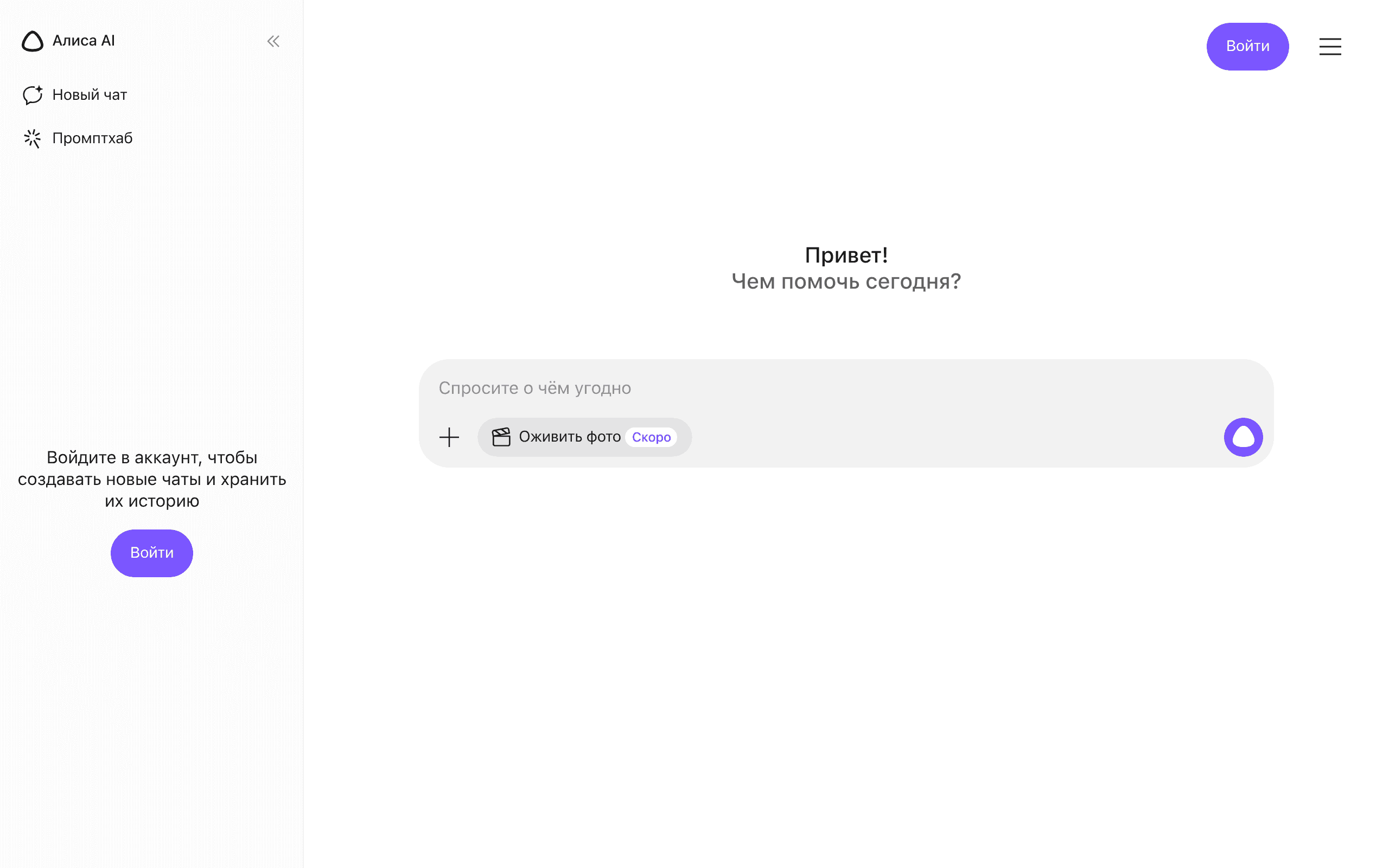This screenshot has width=1389, height=868.
Task: Click the Оживить фото label text
Action: (x=569, y=437)
